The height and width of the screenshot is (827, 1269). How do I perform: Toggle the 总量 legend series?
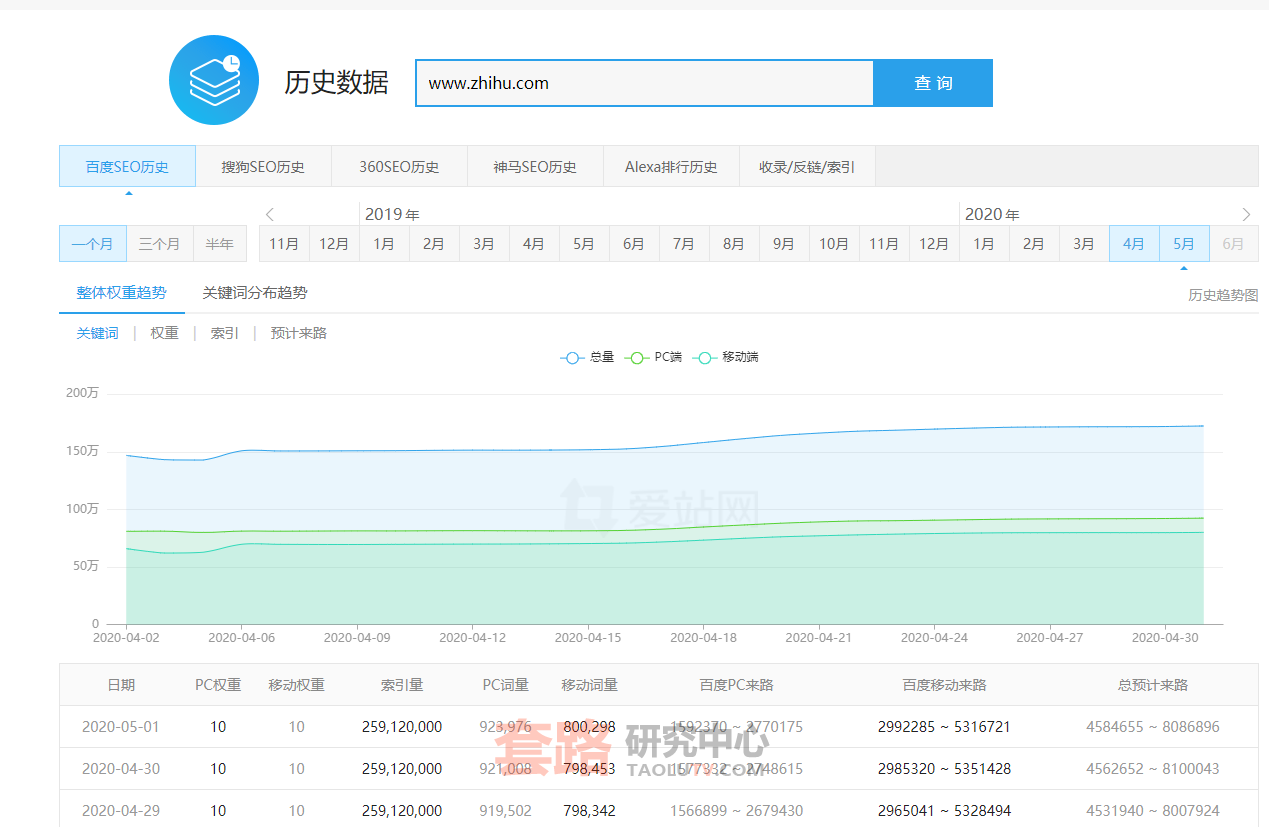click(x=588, y=357)
